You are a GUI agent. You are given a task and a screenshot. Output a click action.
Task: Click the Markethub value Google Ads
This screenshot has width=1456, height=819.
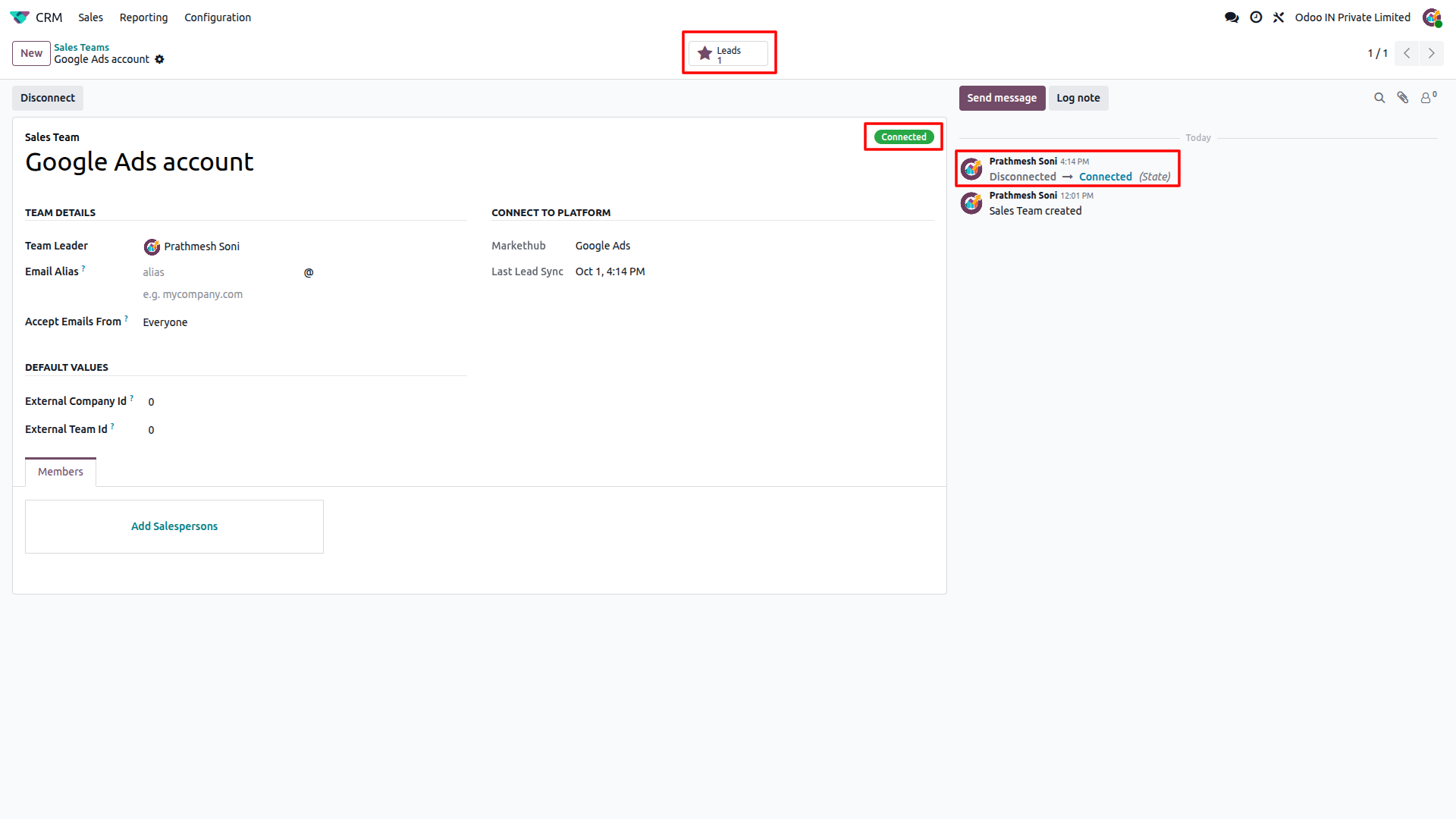pyautogui.click(x=603, y=246)
